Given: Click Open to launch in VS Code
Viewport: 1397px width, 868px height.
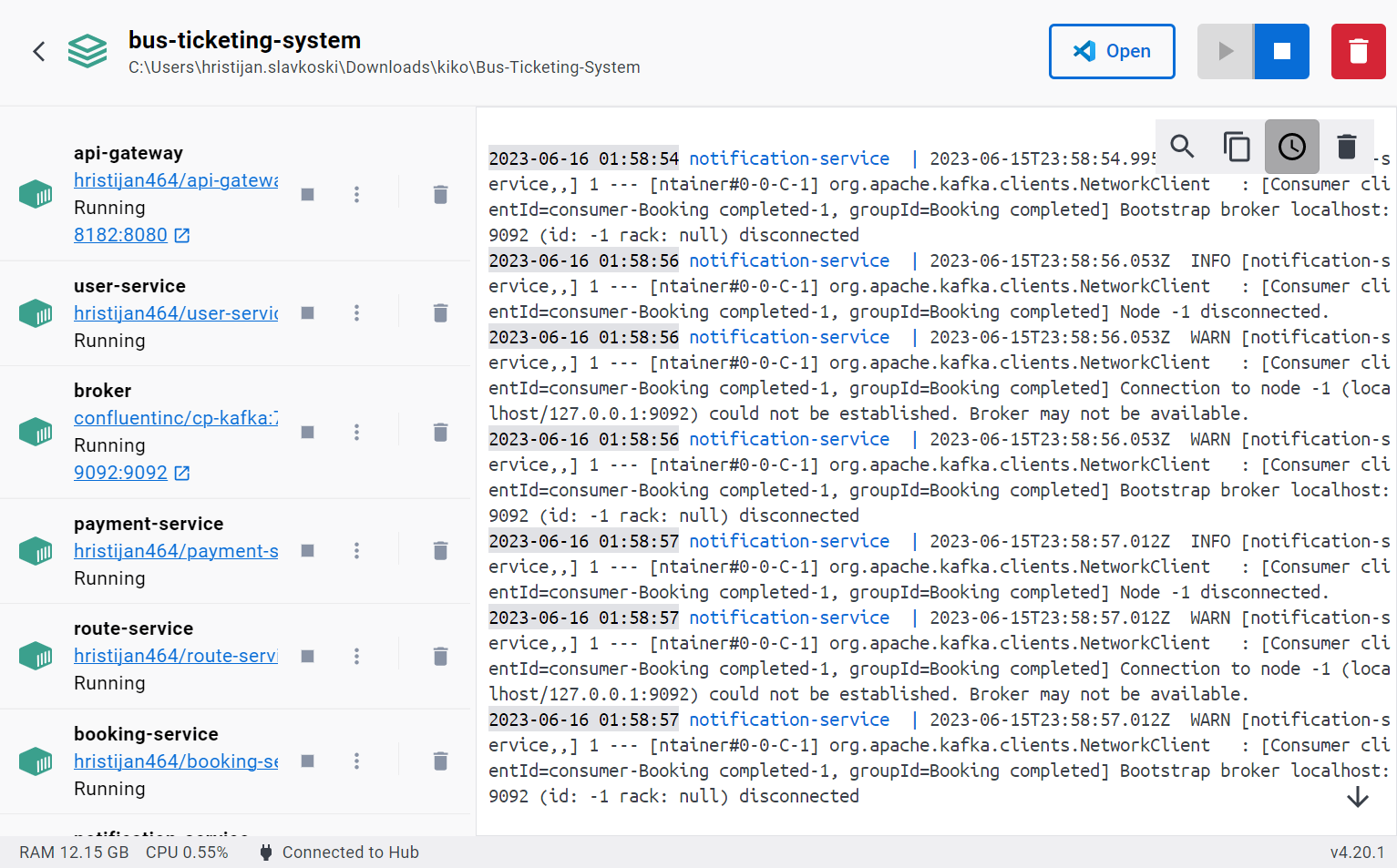Looking at the screenshot, I should (1112, 51).
